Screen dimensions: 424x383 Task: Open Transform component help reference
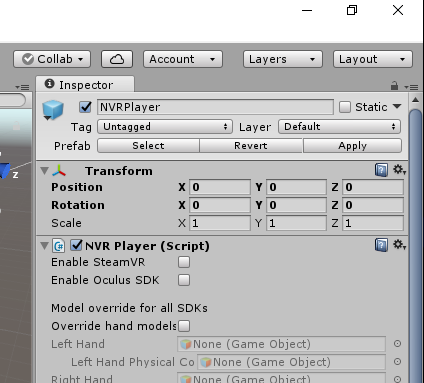[381, 170]
